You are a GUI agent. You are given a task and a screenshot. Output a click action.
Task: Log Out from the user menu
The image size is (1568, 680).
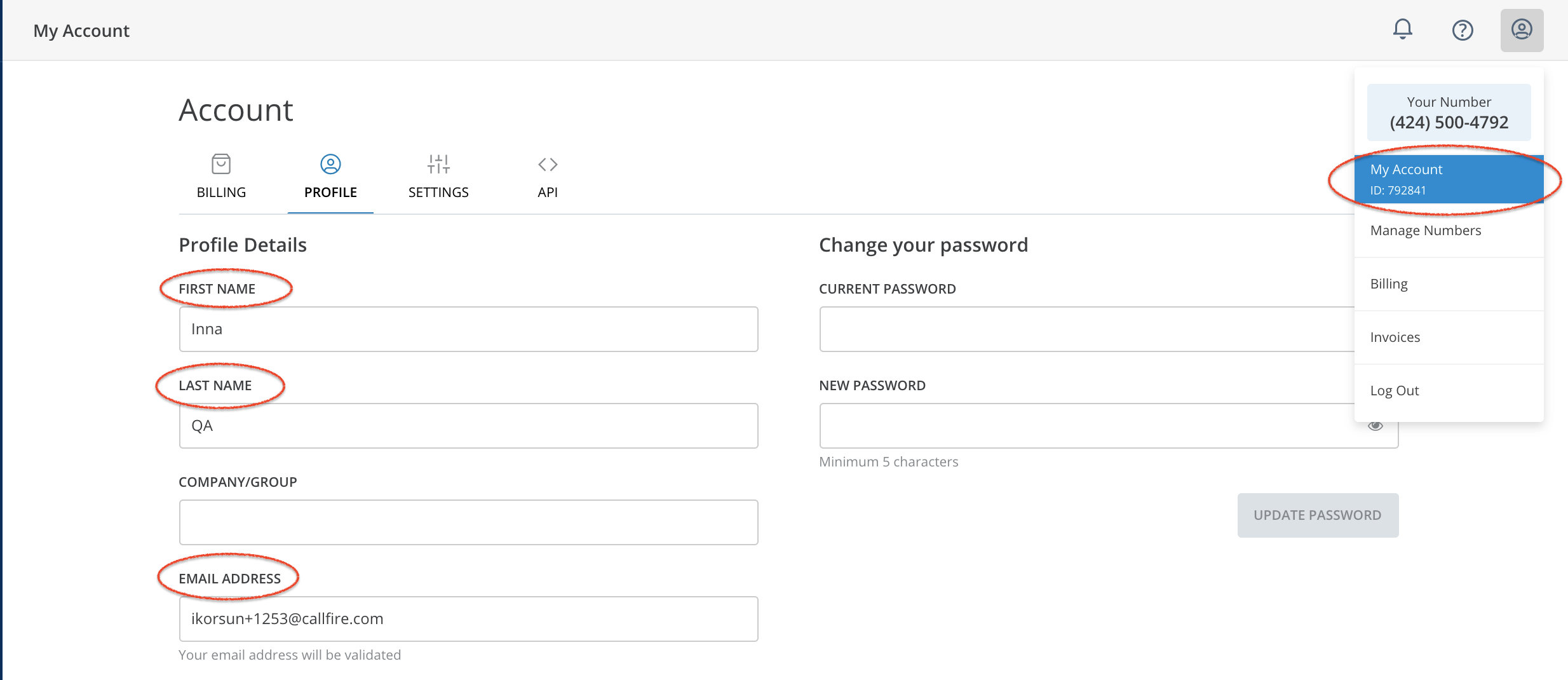1395,391
